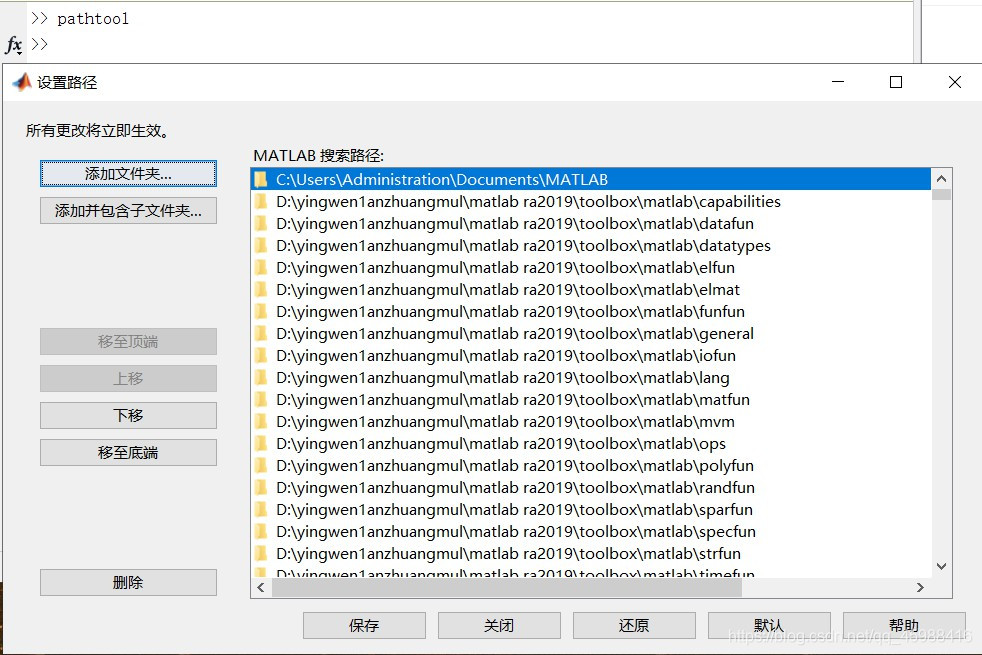The image size is (982, 655).
Task: Select the toolbox\matlab\polyfun path
Action: tap(591, 465)
